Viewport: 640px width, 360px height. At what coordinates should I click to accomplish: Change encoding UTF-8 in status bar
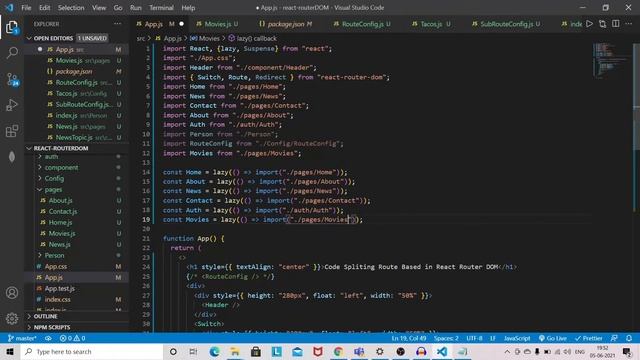474,338
